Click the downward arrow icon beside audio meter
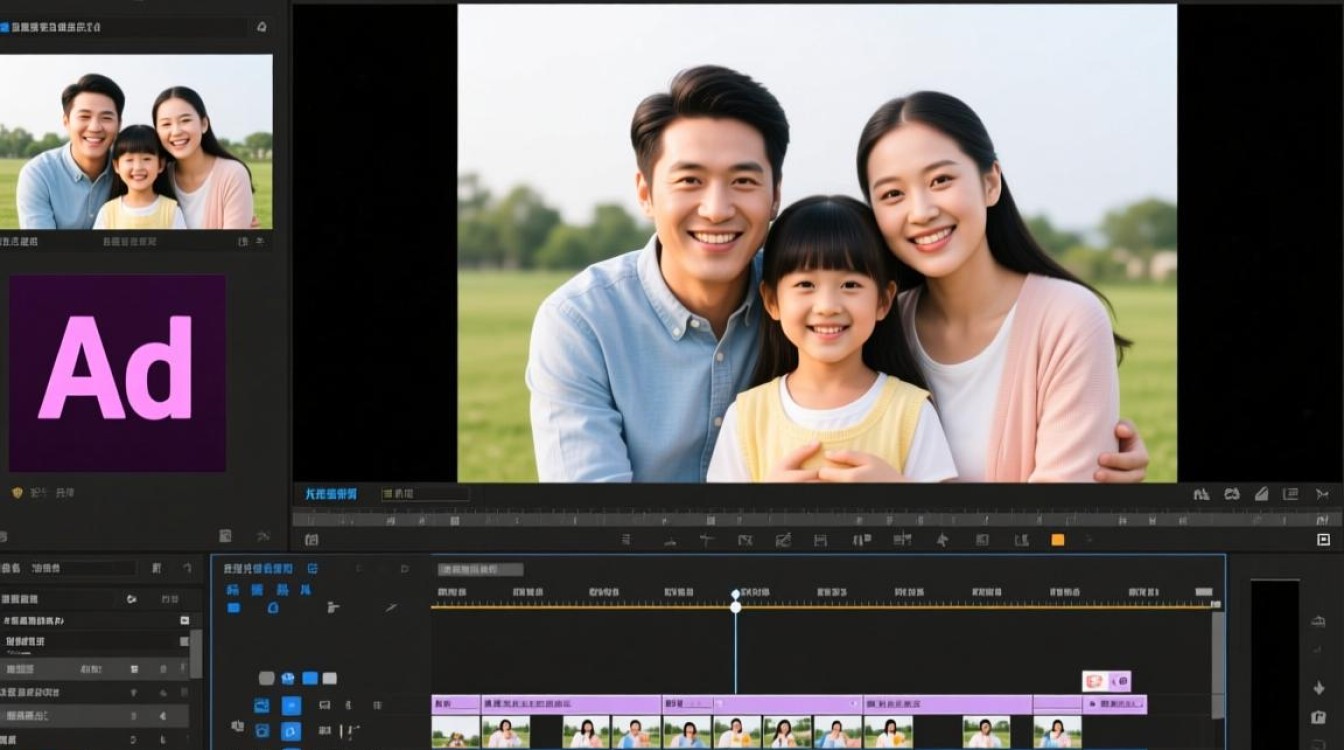 point(1319,688)
